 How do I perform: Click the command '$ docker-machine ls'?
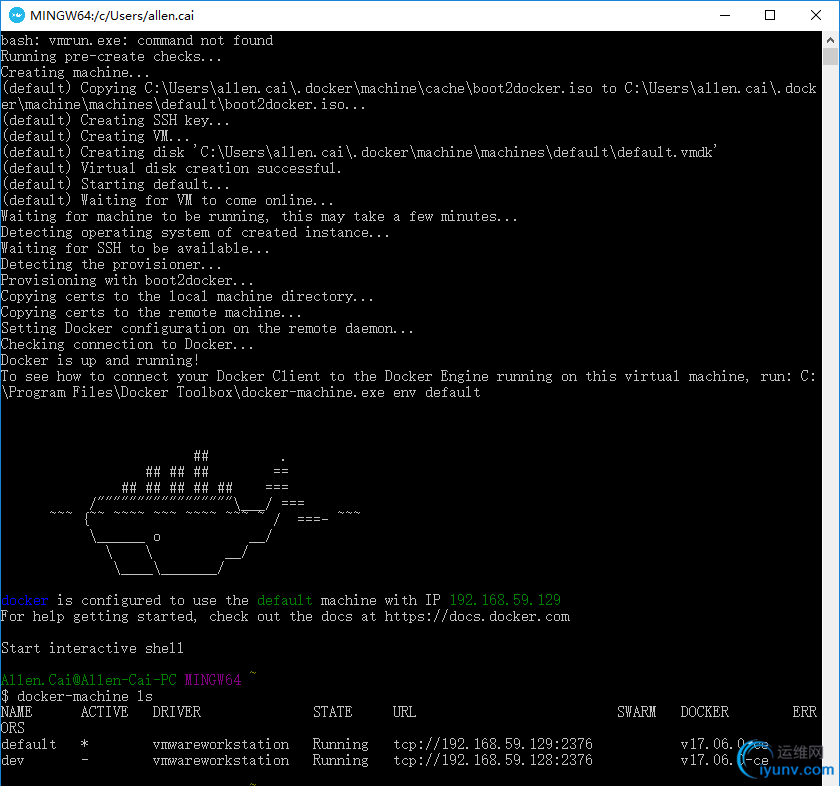[x=77, y=697]
